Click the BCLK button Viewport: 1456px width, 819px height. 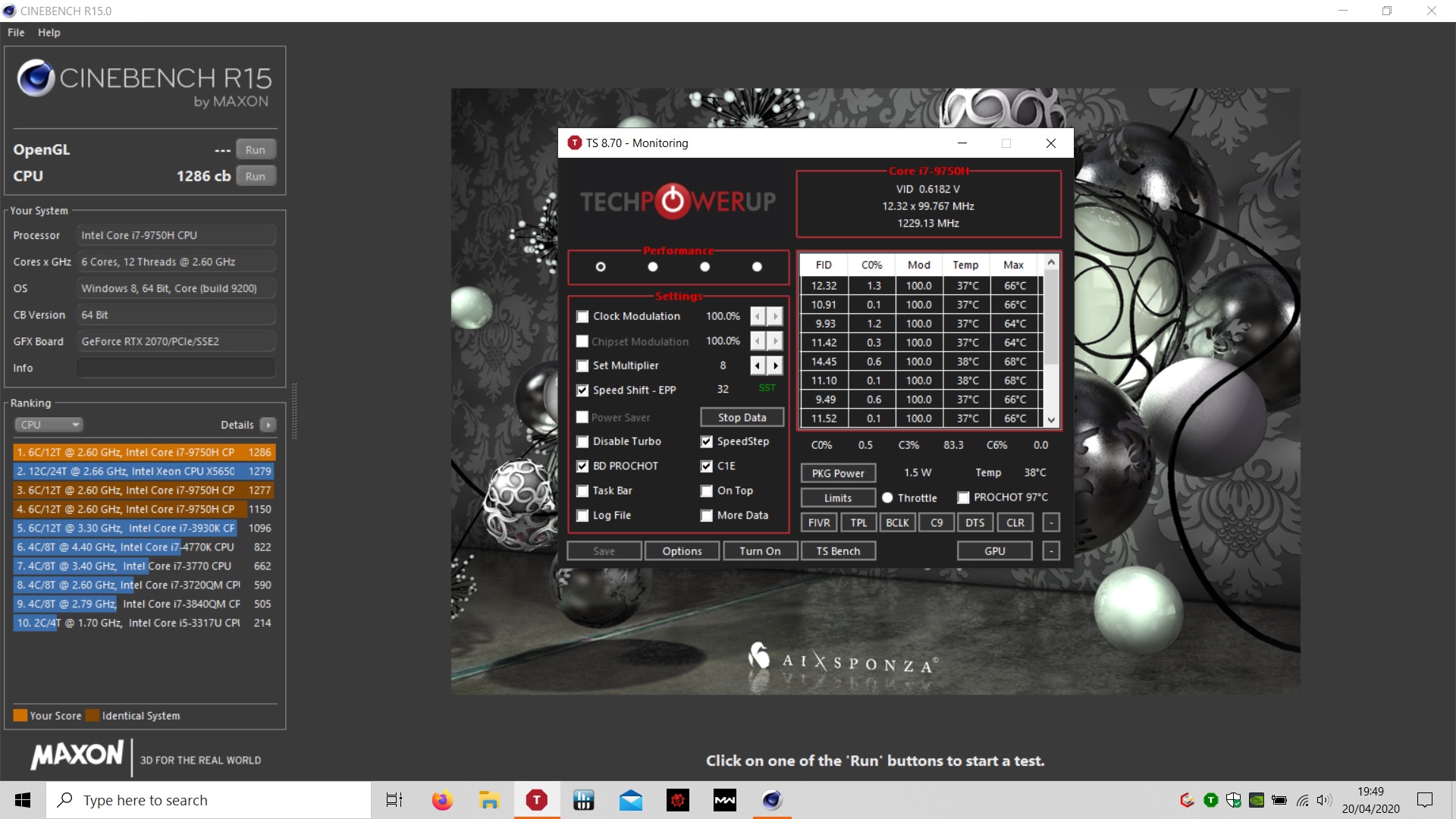897,522
